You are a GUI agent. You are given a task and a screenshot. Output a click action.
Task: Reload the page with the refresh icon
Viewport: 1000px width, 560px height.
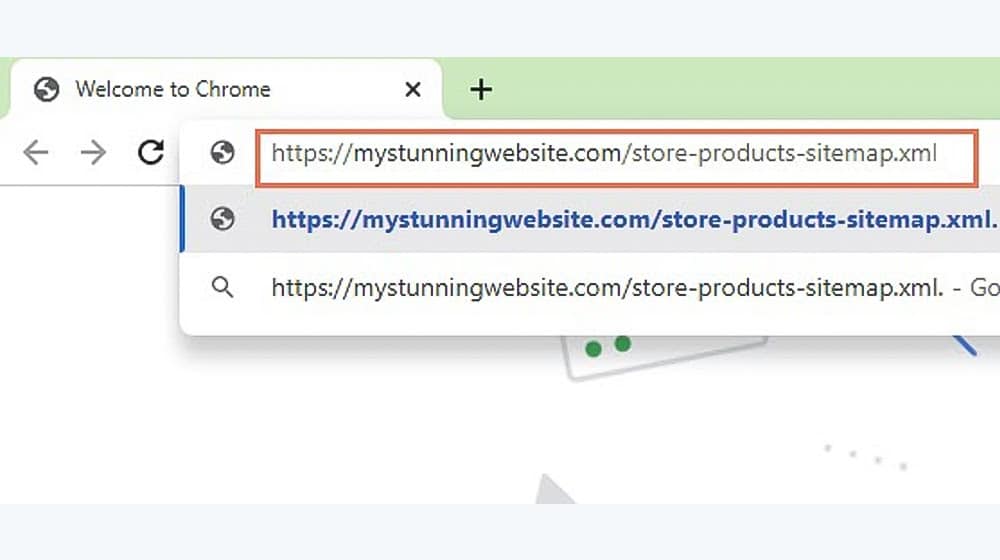(151, 152)
